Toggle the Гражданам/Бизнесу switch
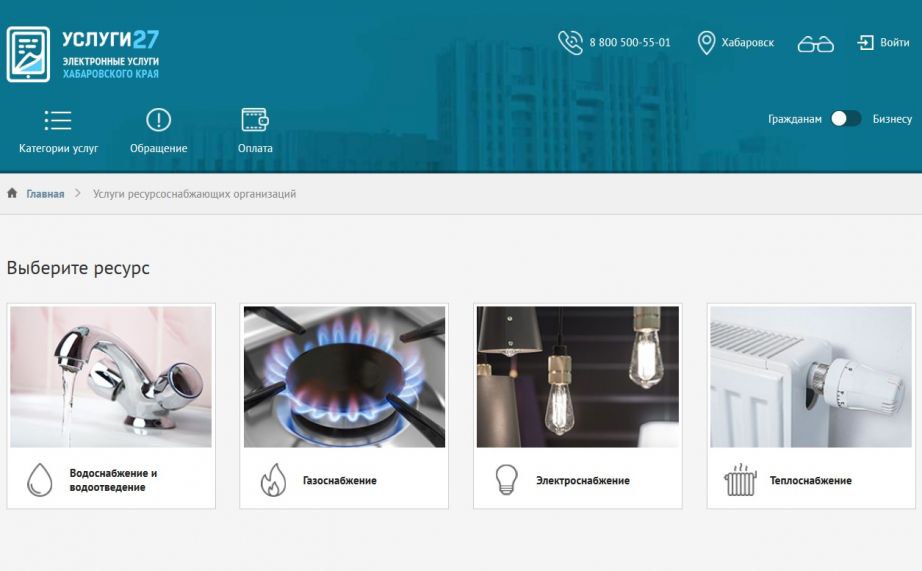Screen dimensions: 922x571 (846, 119)
